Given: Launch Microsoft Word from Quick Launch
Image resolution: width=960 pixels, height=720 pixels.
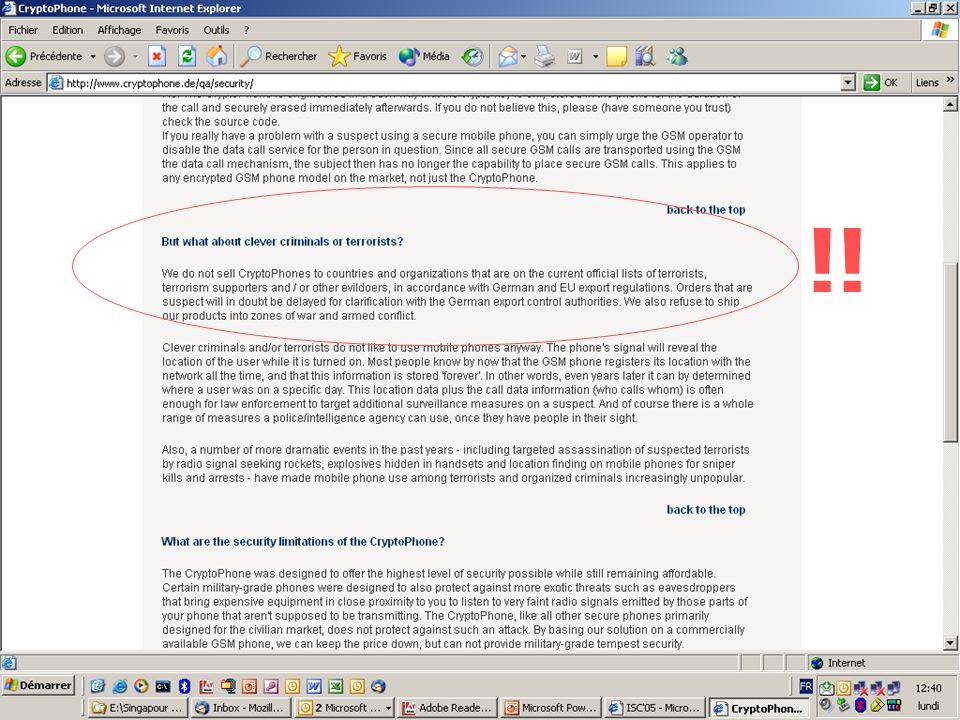Looking at the screenshot, I should (313, 686).
